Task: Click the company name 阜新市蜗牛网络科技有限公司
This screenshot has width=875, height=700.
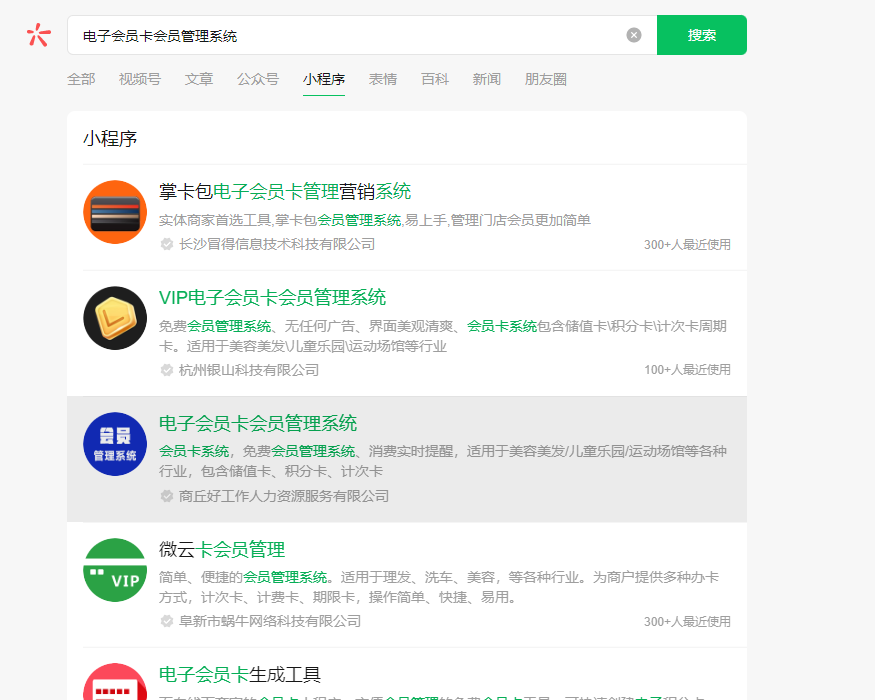Action: [270, 621]
